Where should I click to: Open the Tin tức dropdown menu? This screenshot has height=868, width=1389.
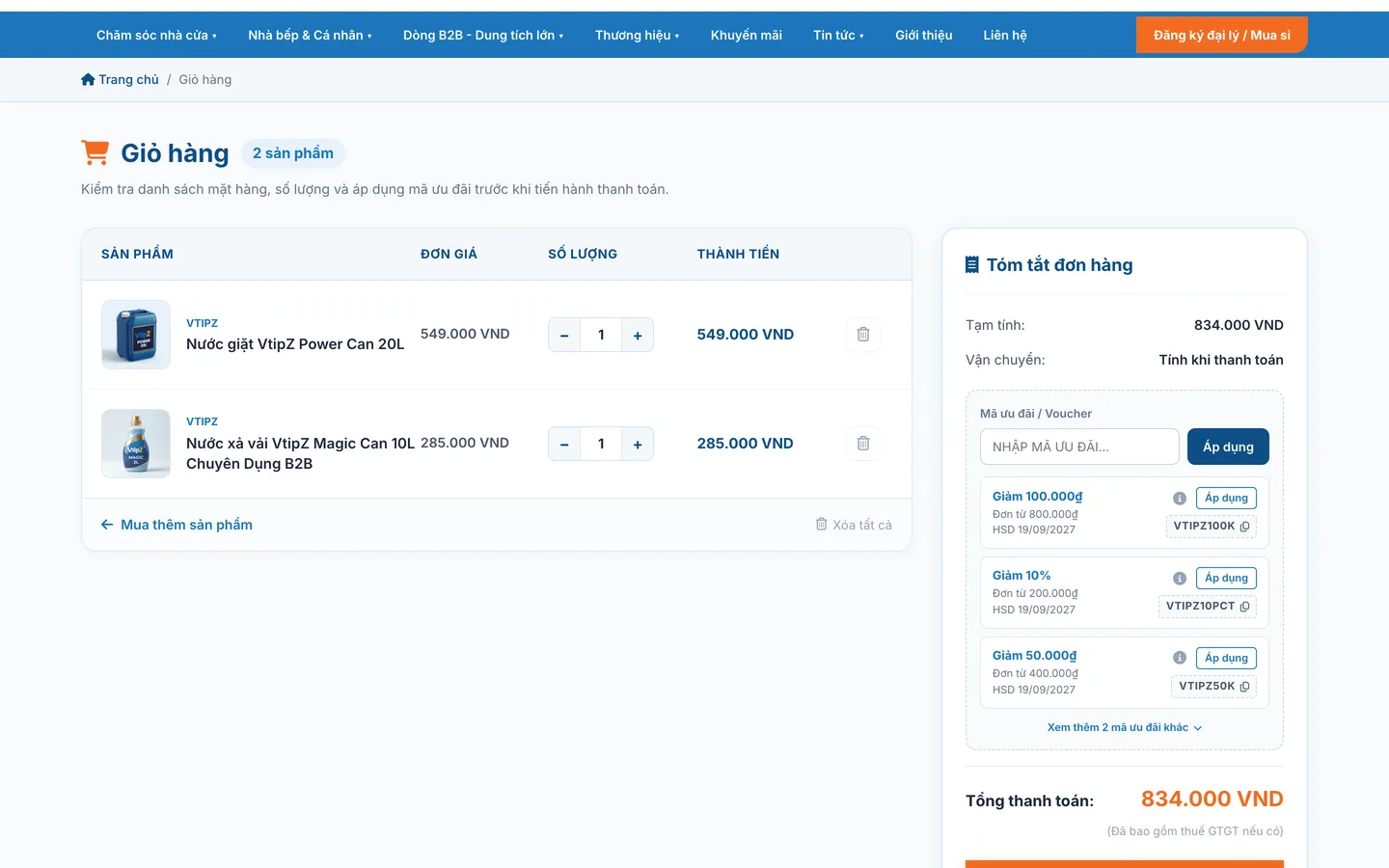click(x=838, y=35)
